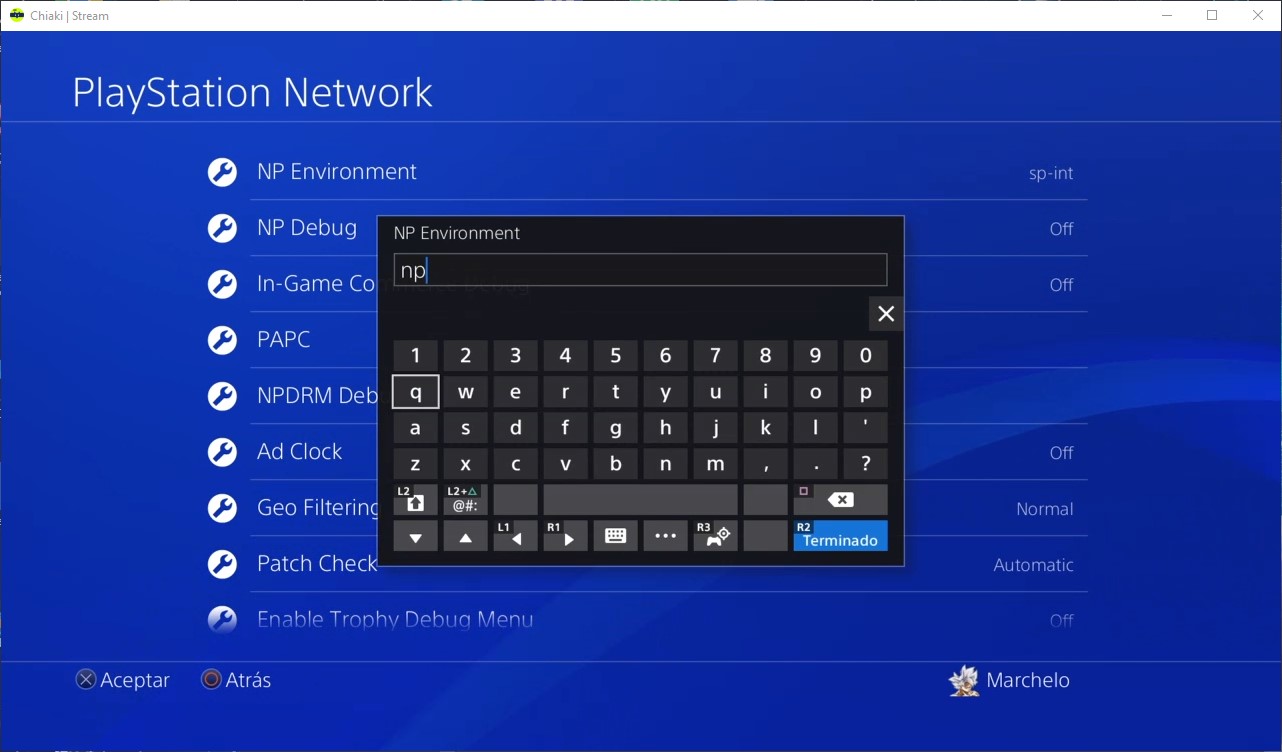Switch to symbols with the @#: key

(x=466, y=500)
